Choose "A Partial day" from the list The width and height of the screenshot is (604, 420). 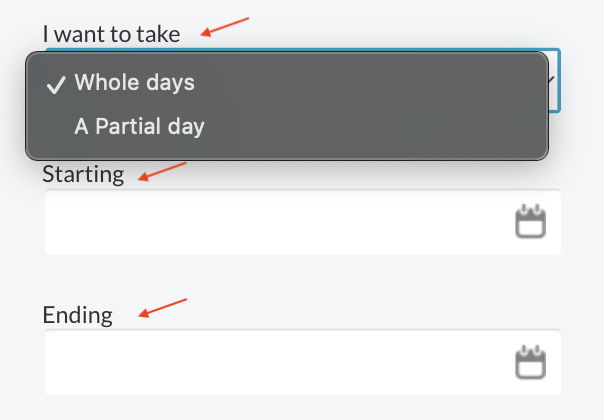tap(139, 127)
